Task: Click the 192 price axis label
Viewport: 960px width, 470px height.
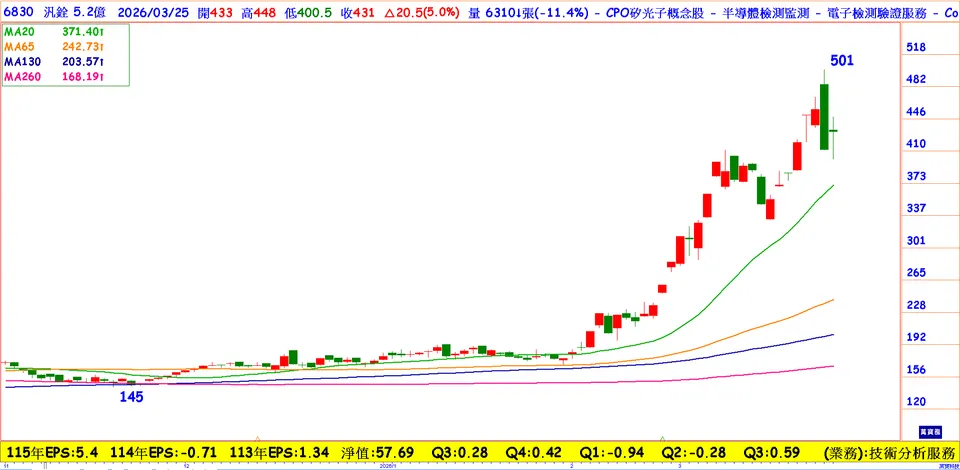Action: click(x=917, y=338)
